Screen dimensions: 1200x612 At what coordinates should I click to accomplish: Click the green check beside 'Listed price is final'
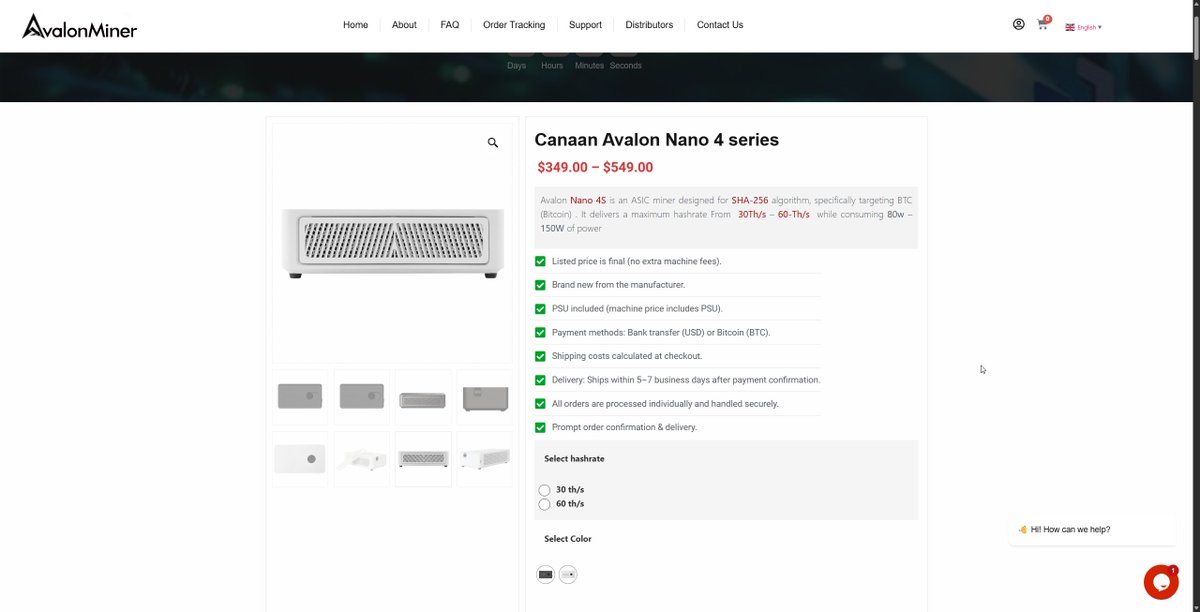(541, 261)
